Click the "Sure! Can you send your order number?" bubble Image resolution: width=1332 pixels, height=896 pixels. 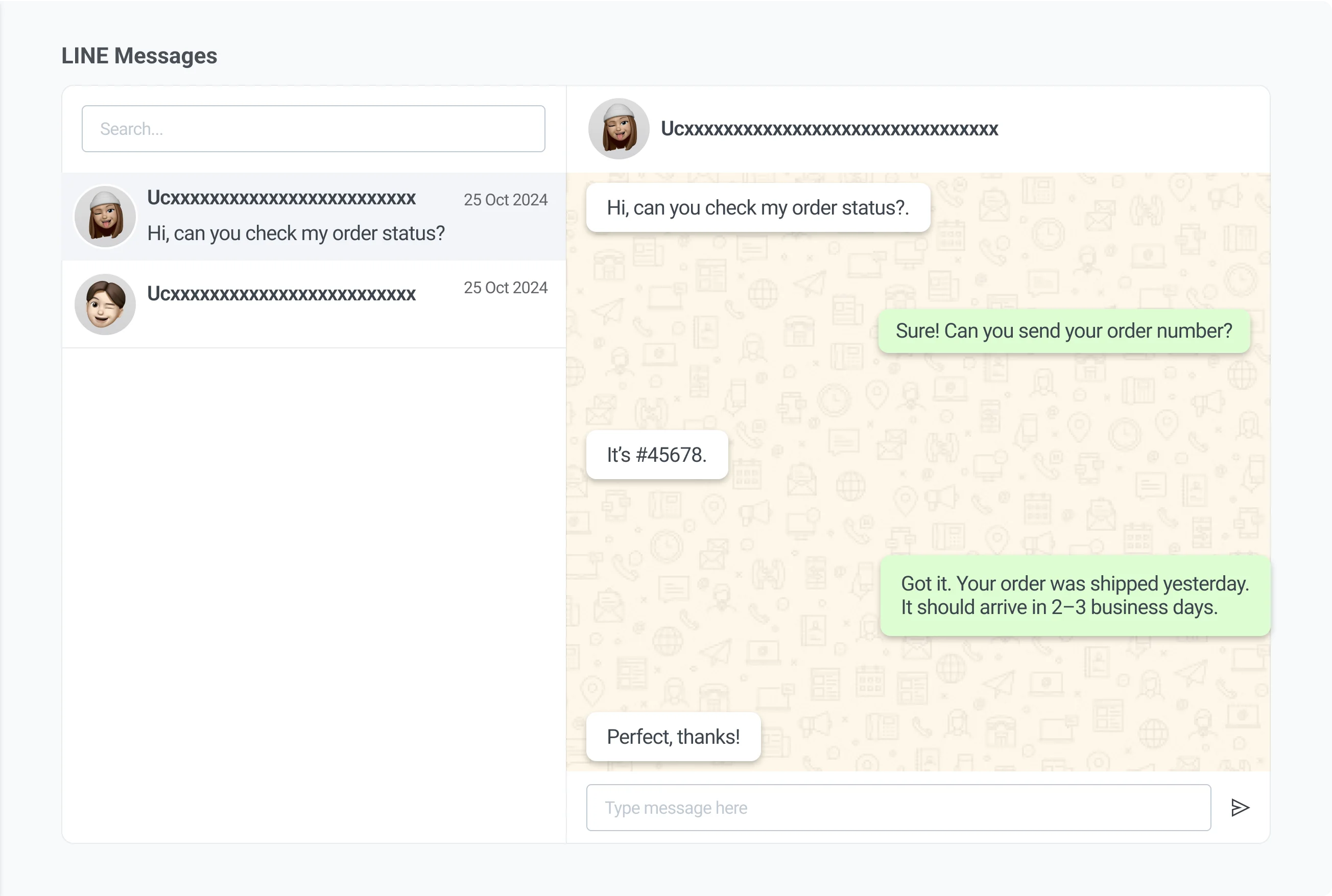coord(1063,332)
